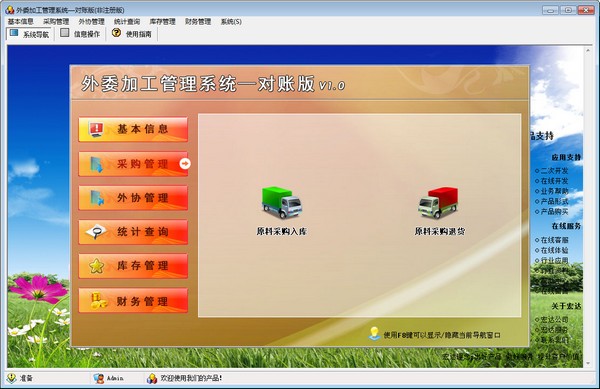Click the 二次开发 link

[x=554, y=171]
